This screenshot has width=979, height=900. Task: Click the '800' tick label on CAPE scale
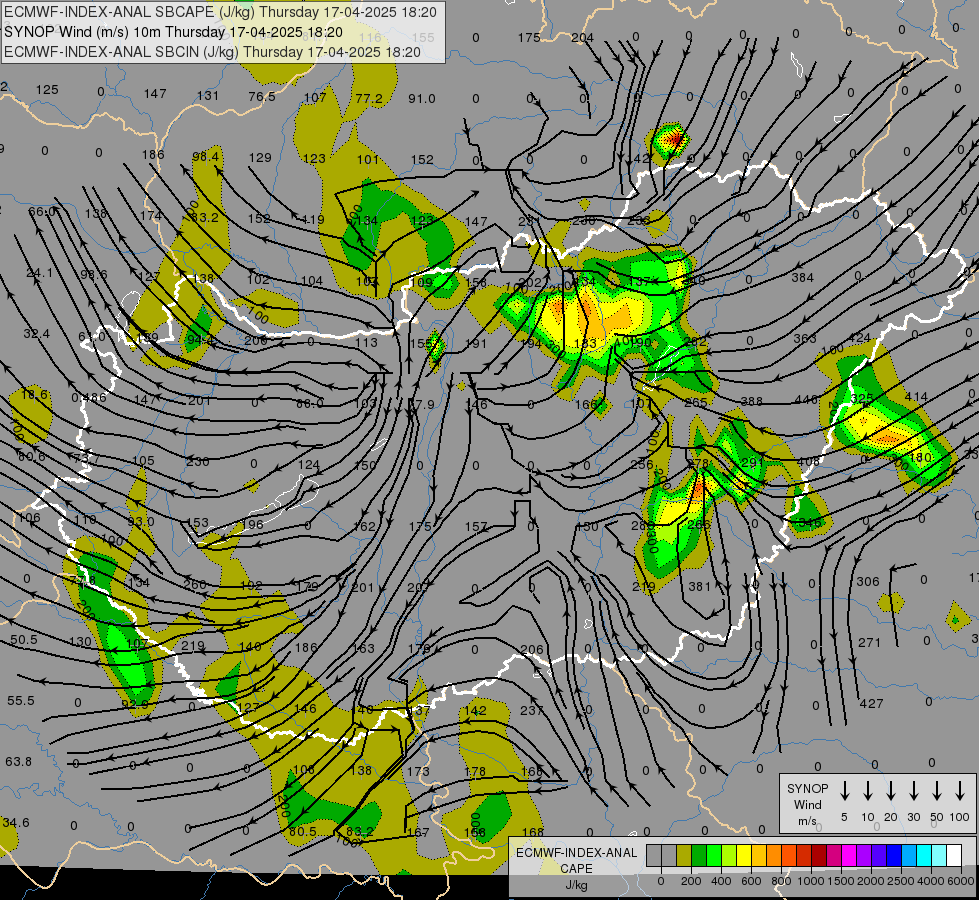pyautogui.click(x=781, y=881)
